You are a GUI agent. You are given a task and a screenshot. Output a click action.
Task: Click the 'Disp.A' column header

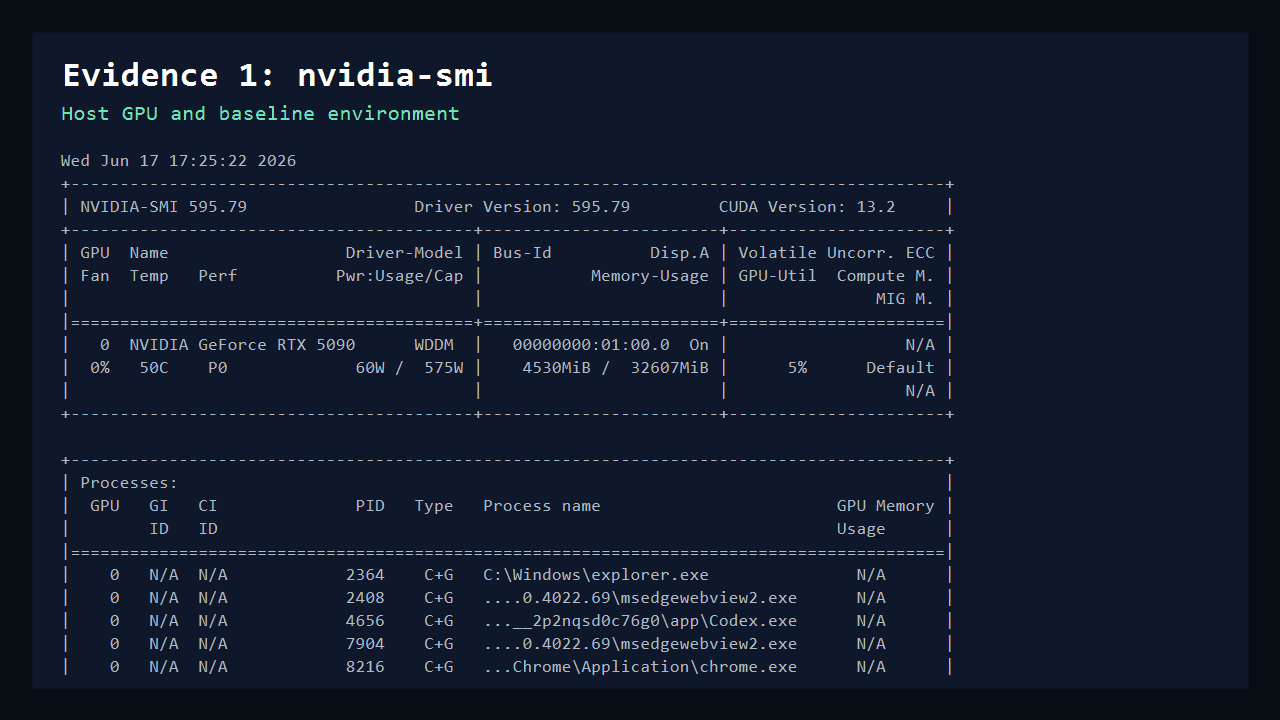pos(679,253)
